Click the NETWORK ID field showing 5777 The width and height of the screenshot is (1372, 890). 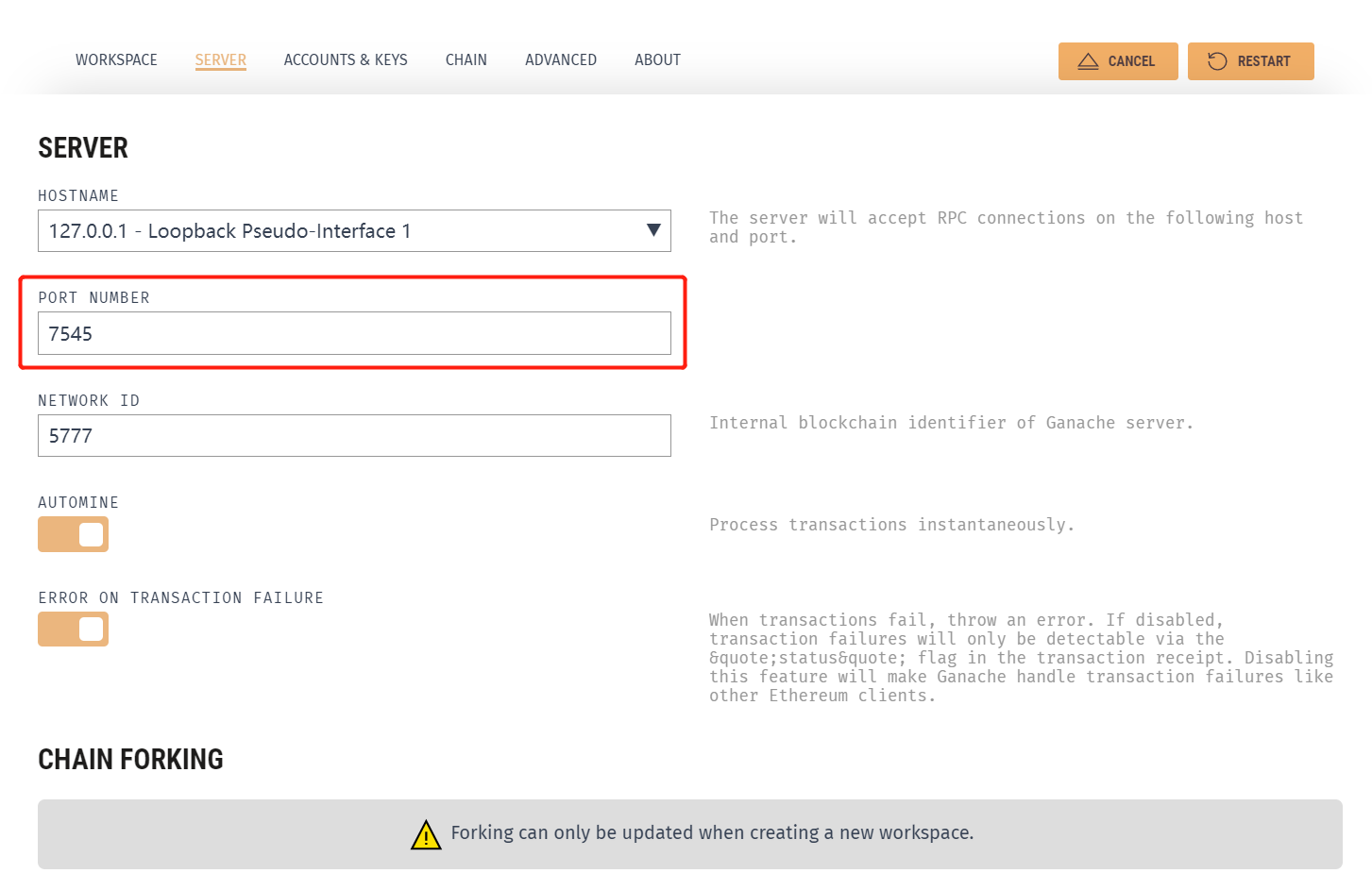(354, 435)
